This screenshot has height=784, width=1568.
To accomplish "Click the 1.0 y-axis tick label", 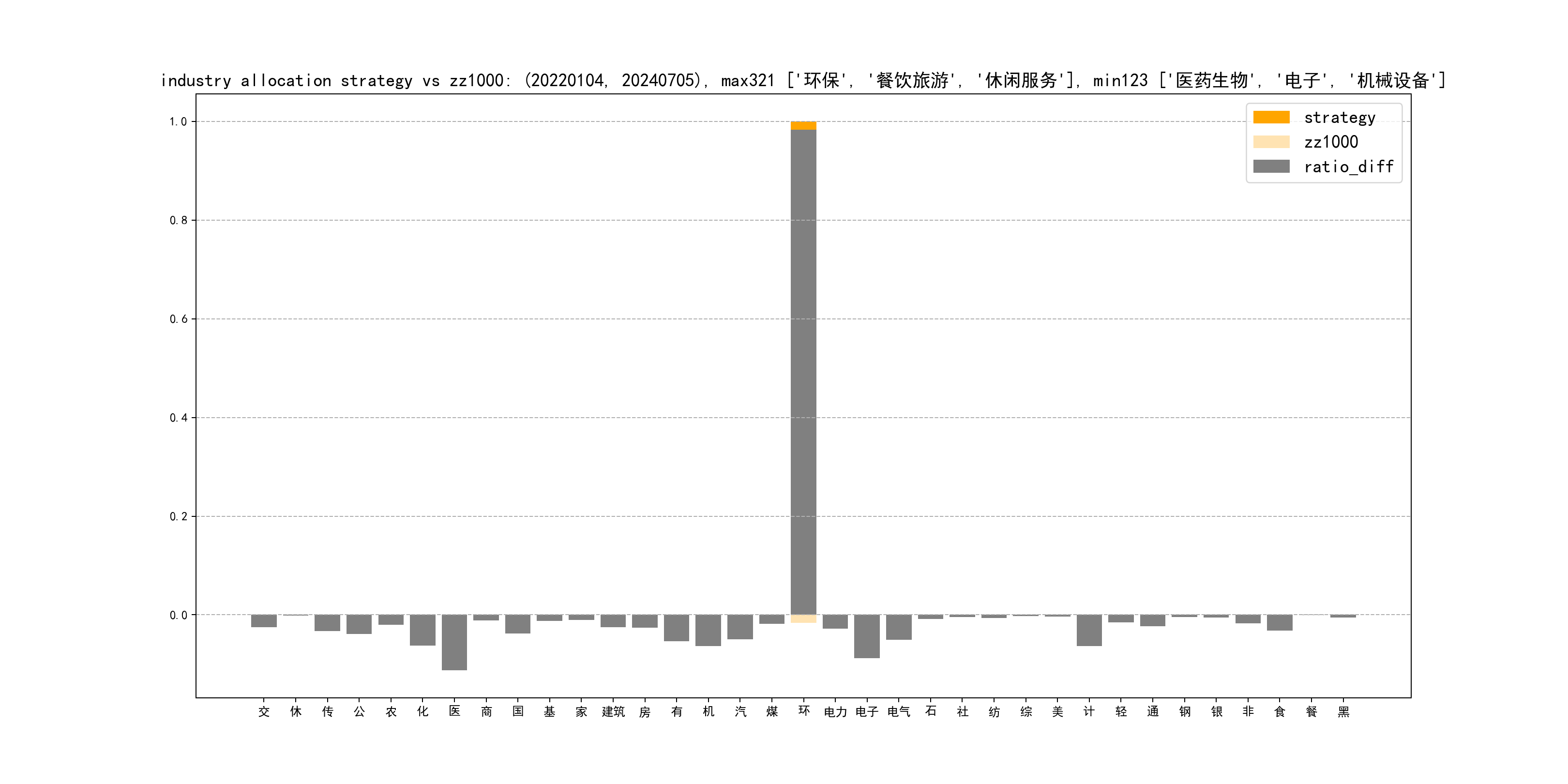I will click(178, 122).
